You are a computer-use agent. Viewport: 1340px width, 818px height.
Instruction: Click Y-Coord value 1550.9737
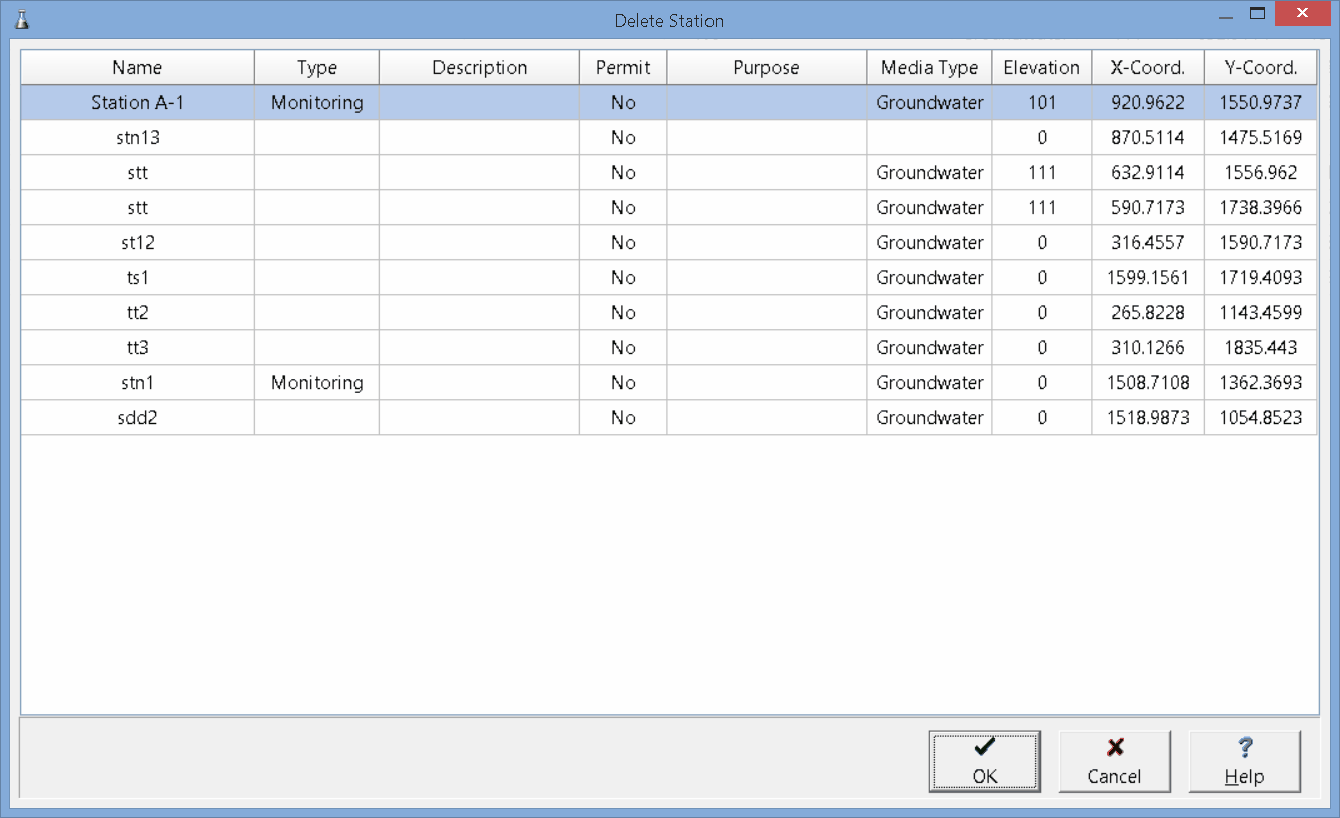pyautogui.click(x=1261, y=103)
